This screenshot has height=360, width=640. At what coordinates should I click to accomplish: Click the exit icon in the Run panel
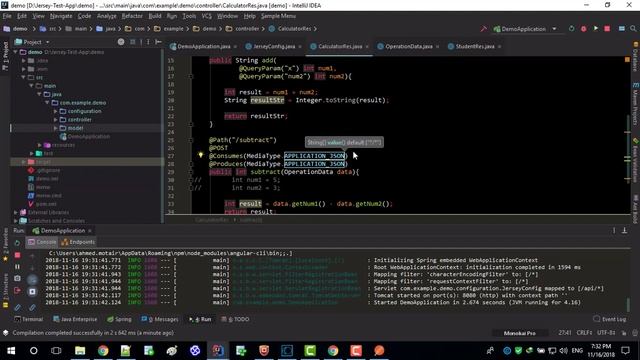pyautogui.click(x=17, y=290)
